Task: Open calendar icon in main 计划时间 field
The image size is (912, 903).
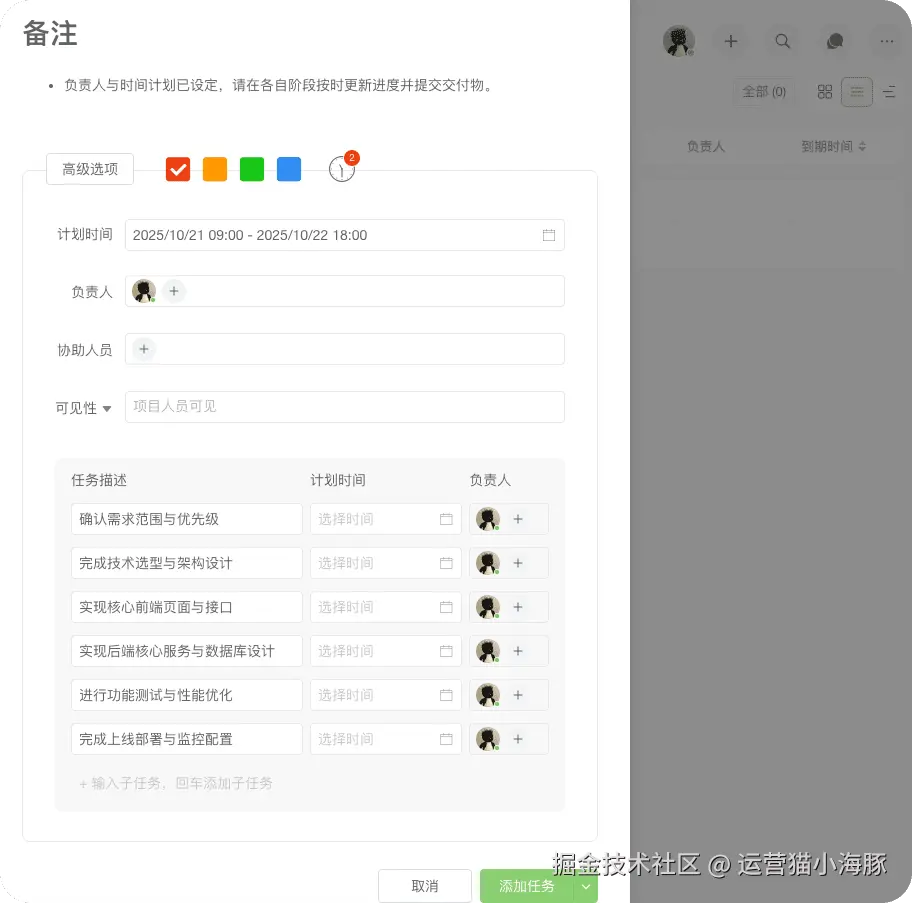Action: [x=548, y=235]
